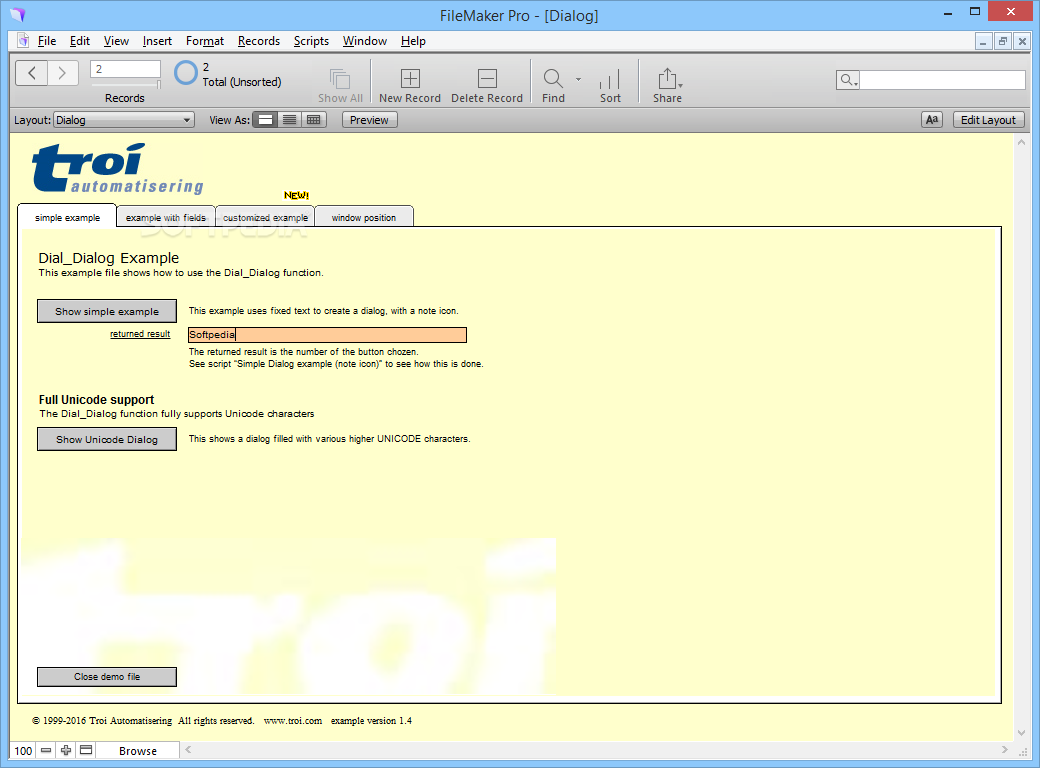This screenshot has height=768, width=1040.
Task: Click the quick find magnifier icon
Action: [847, 80]
